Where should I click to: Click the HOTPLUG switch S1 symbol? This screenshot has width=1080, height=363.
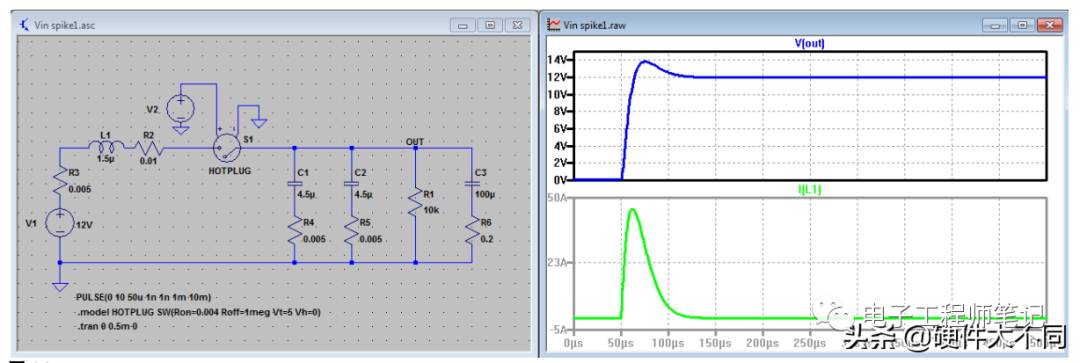(228, 147)
